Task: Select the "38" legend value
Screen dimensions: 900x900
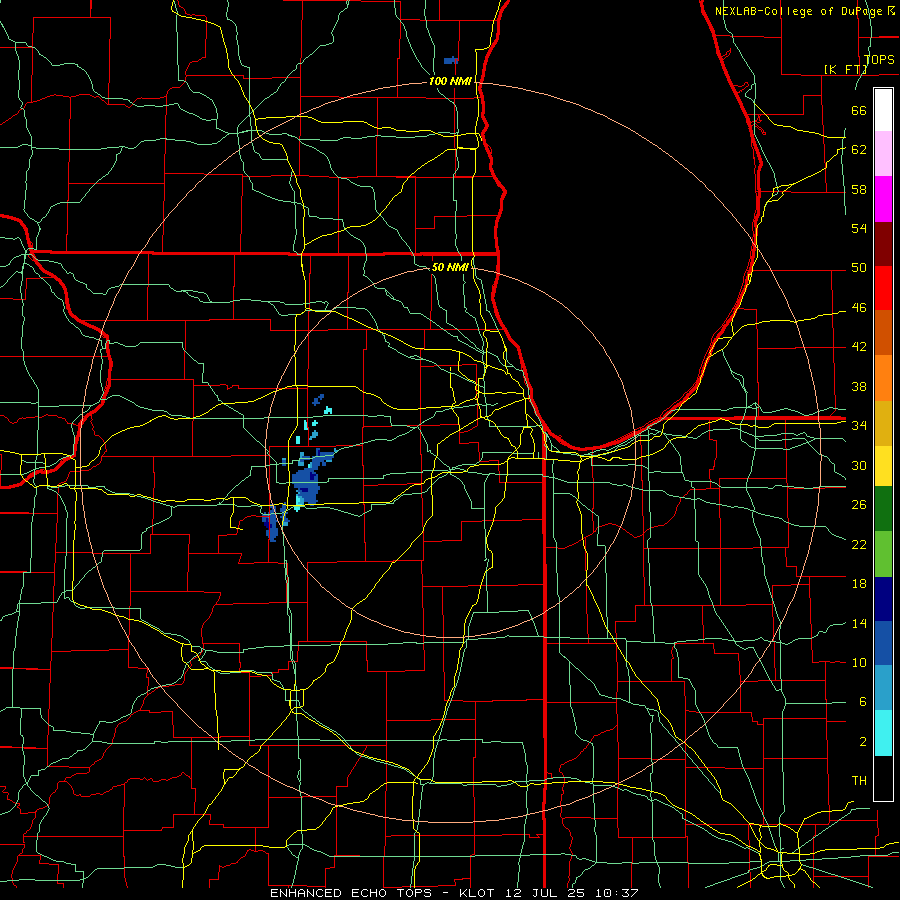Action: tap(859, 386)
